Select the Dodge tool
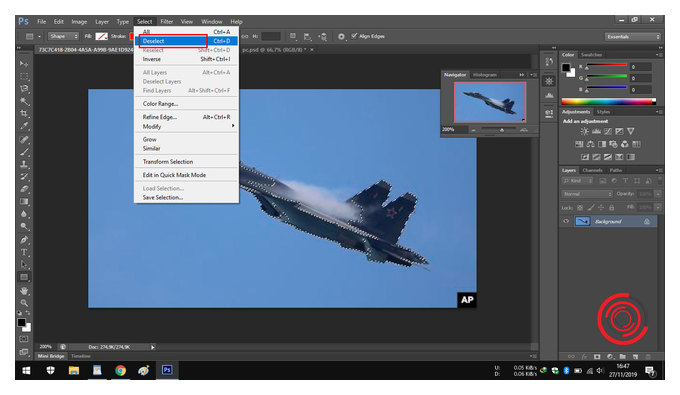The image size is (680, 395). tap(24, 226)
